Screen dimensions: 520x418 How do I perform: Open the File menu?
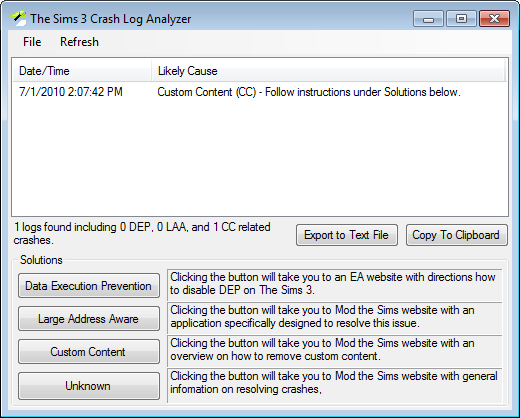pos(32,42)
